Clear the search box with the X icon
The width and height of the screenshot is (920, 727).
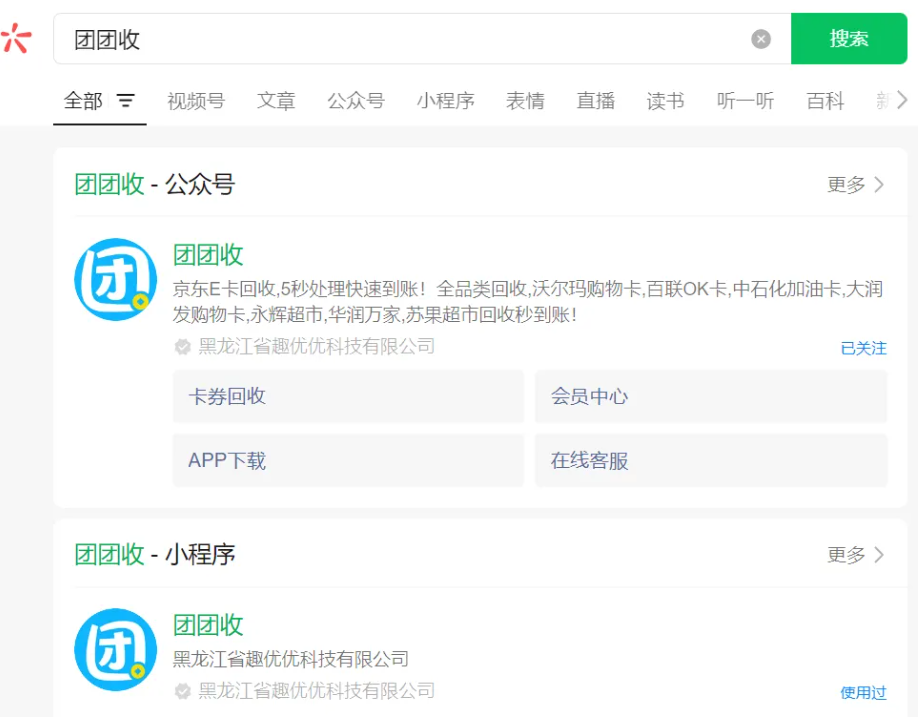761,39
